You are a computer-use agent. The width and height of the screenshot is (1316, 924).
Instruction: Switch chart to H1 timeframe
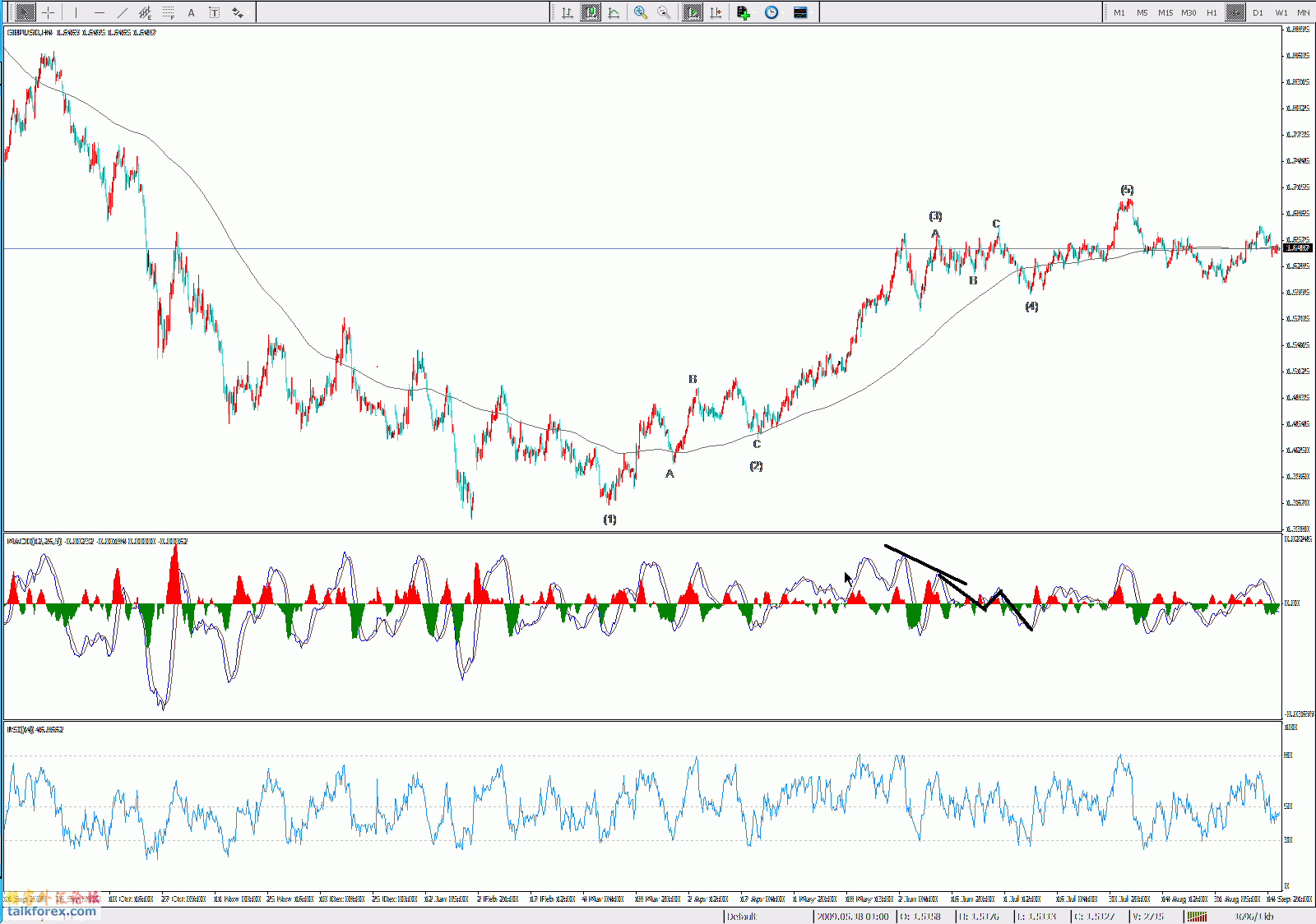click(x=1212, y=12)
